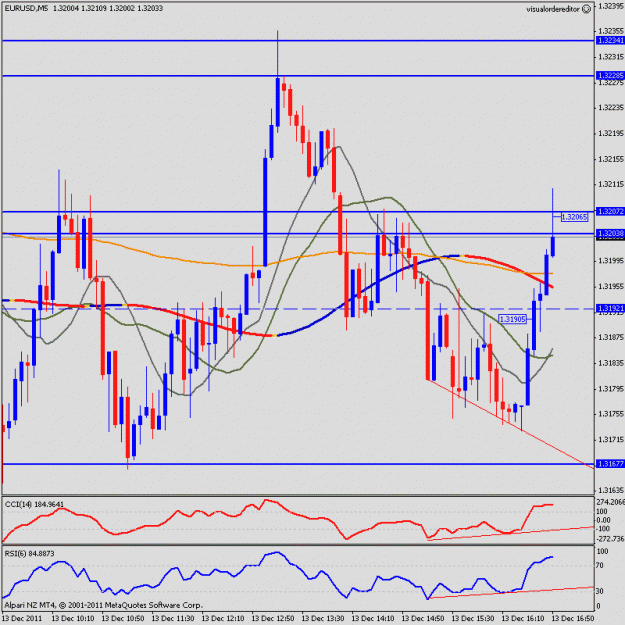Click the 13 Dec 14:50 time label

pyautogui.click(x=423, y=618)
